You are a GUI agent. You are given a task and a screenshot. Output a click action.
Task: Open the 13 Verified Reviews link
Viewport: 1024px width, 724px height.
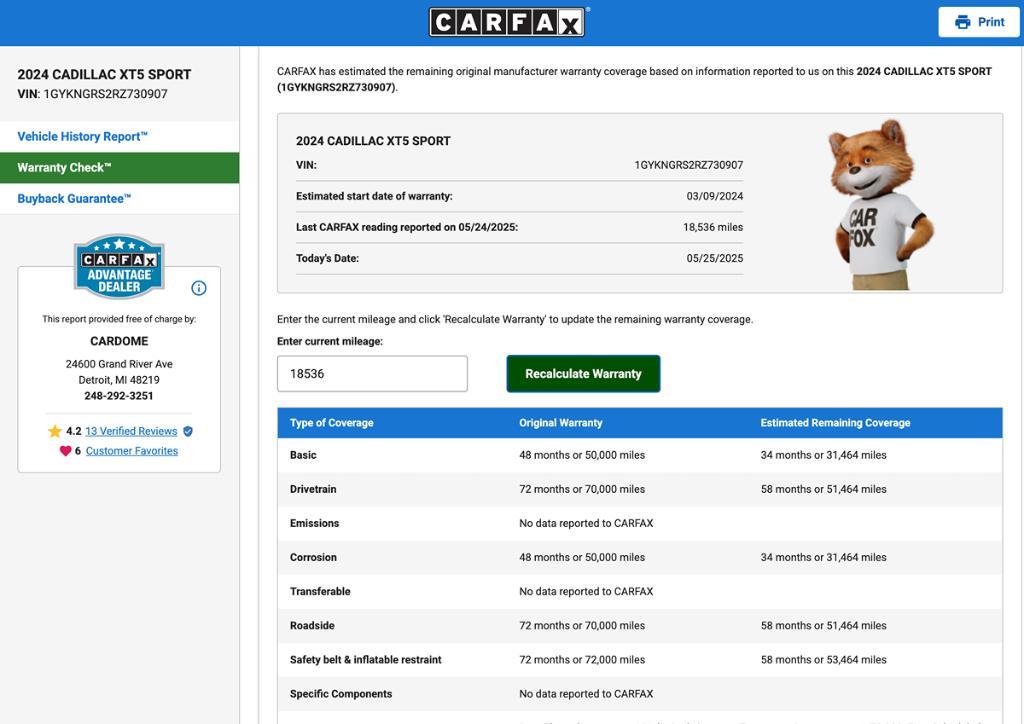(x=131, y=431)
